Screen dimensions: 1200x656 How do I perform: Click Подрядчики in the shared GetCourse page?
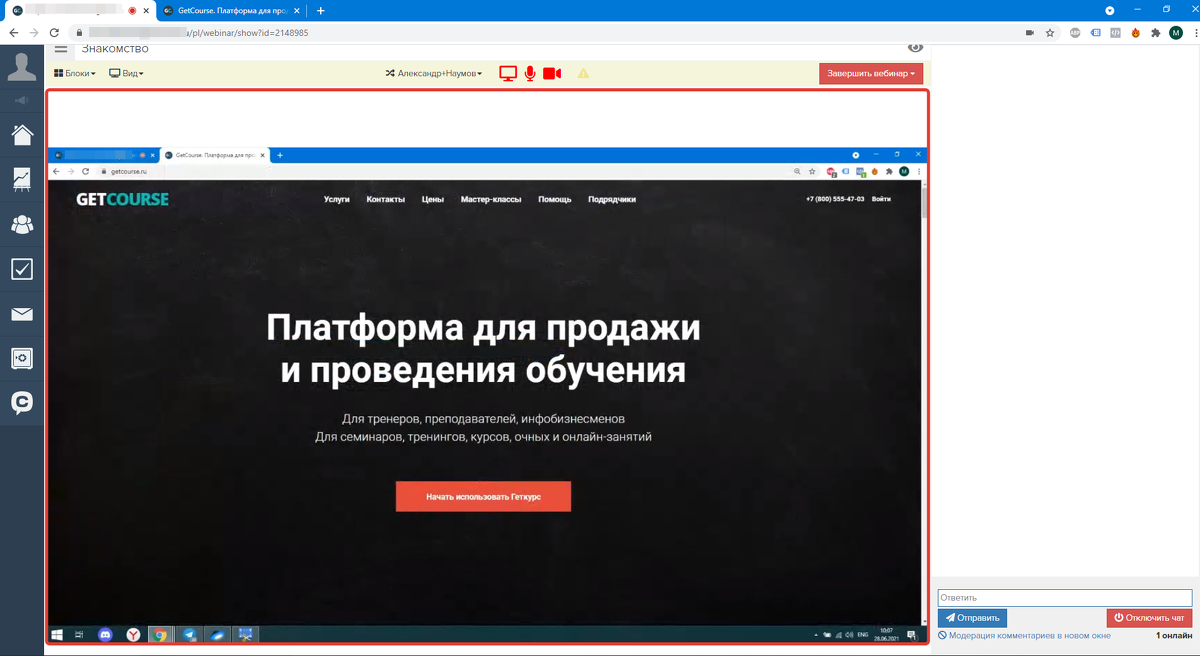[612, 199]
